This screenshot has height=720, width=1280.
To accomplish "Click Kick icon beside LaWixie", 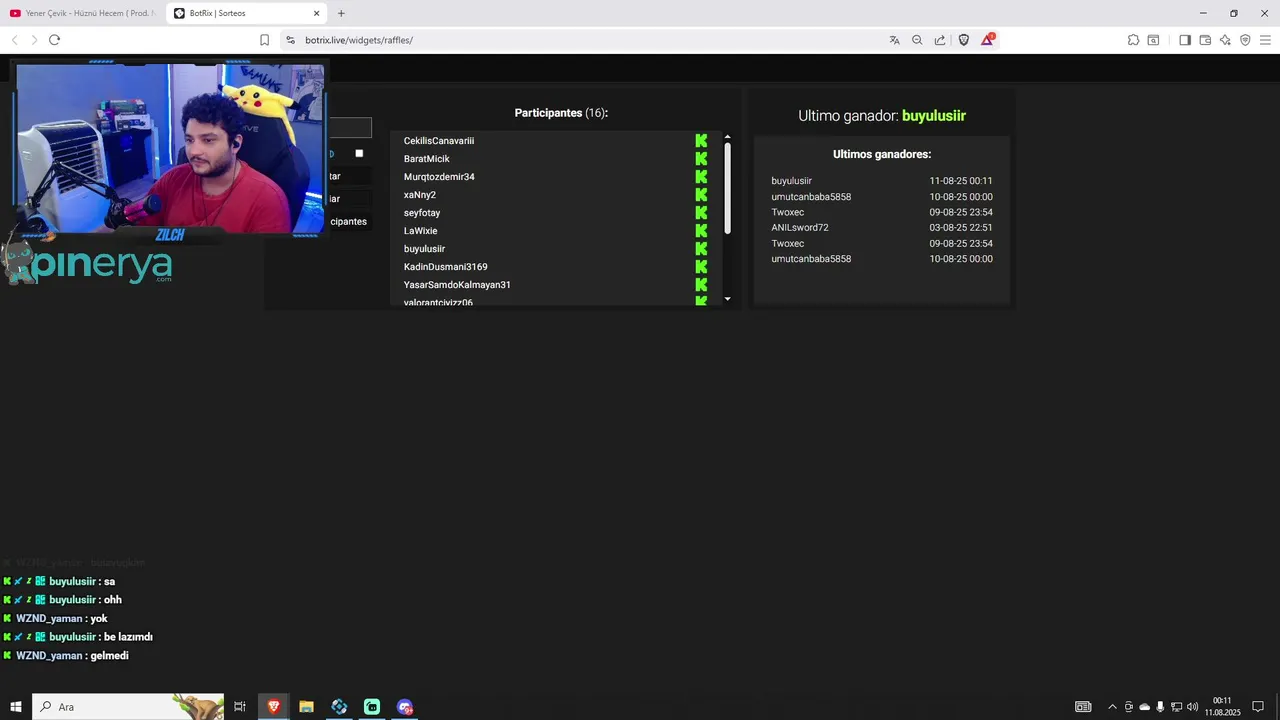I will 701,231.
